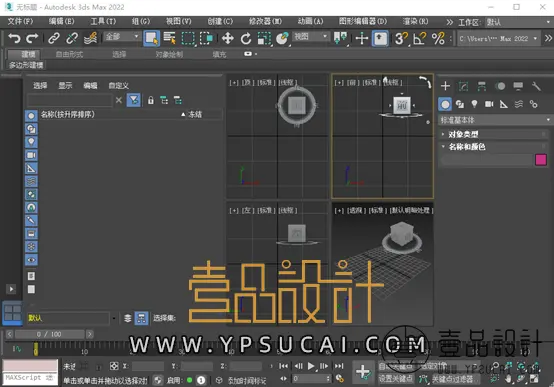Toggle the lock selection icon in Scene Explorer
This screenshot has height=387, width=554.
click(151, 100)
